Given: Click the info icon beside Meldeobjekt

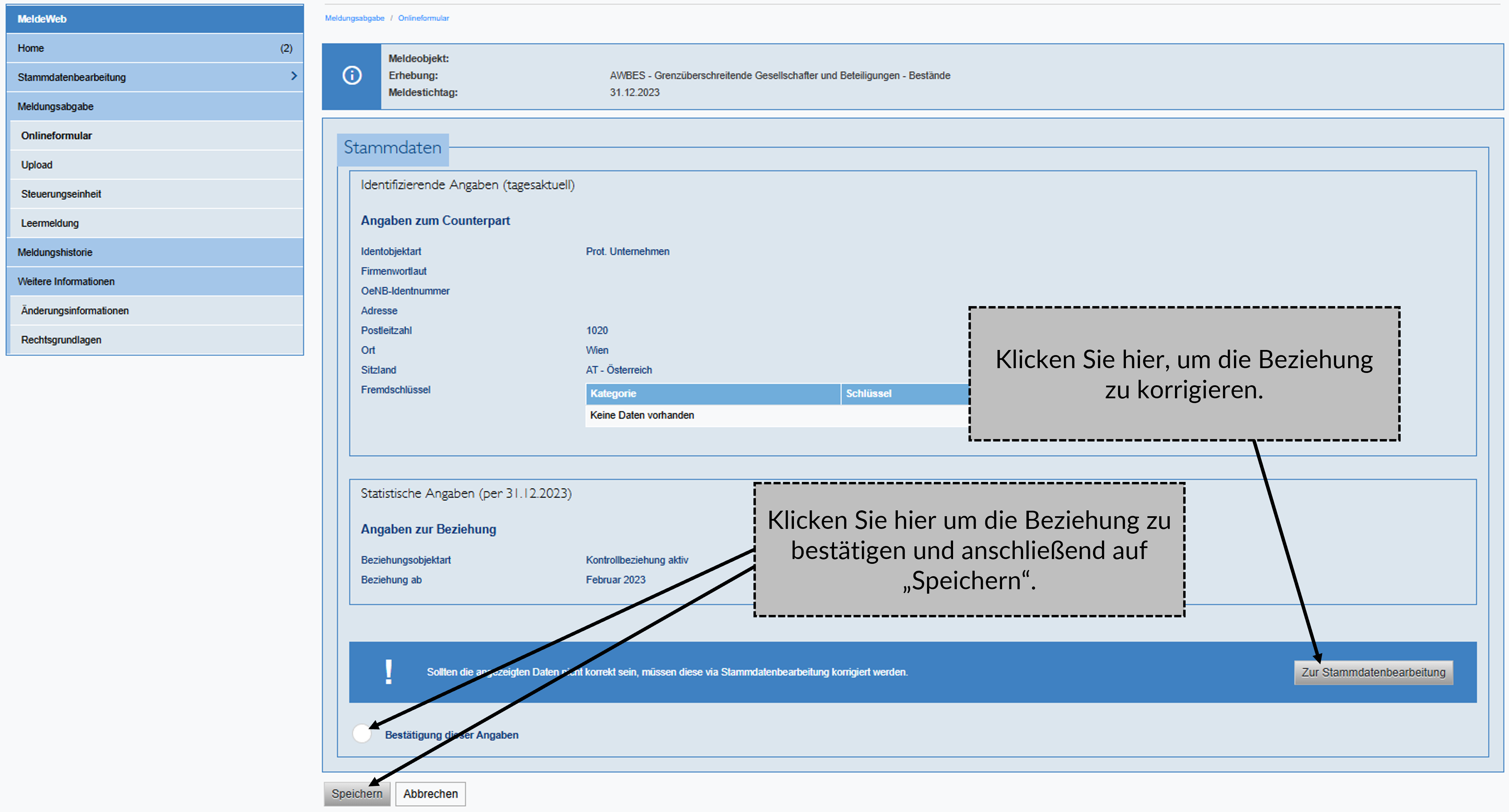Looking at the screenshot, I should 352,75.
